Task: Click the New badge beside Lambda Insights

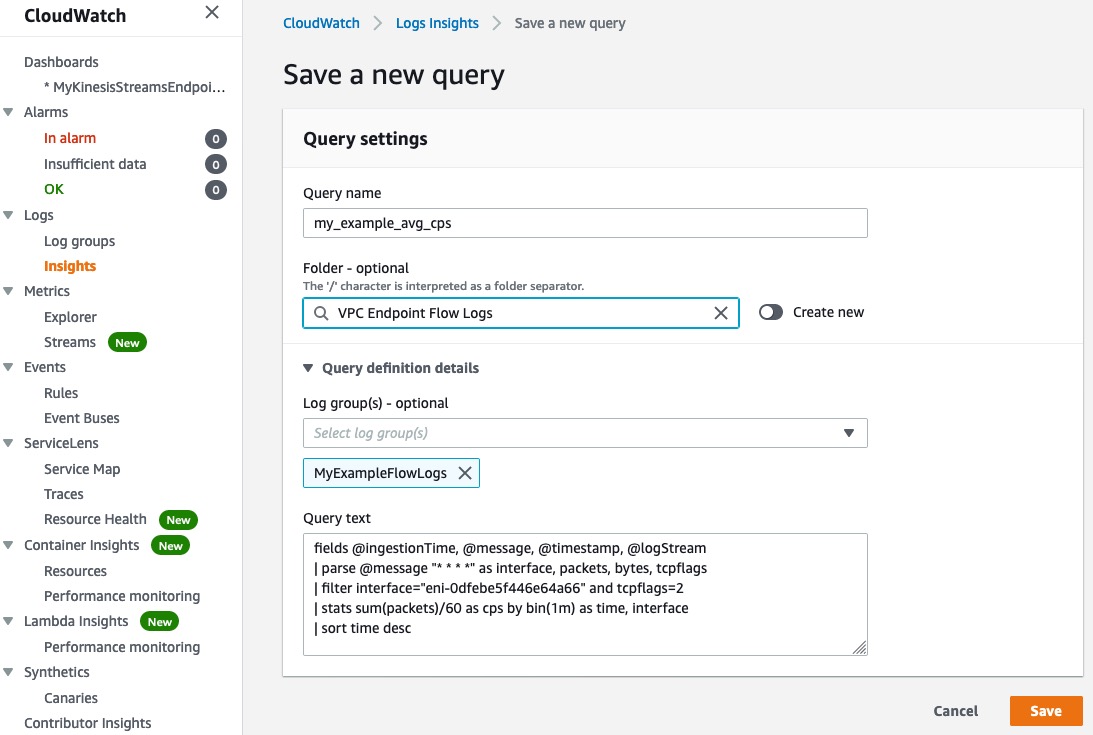Action: [x=160, y=621]
